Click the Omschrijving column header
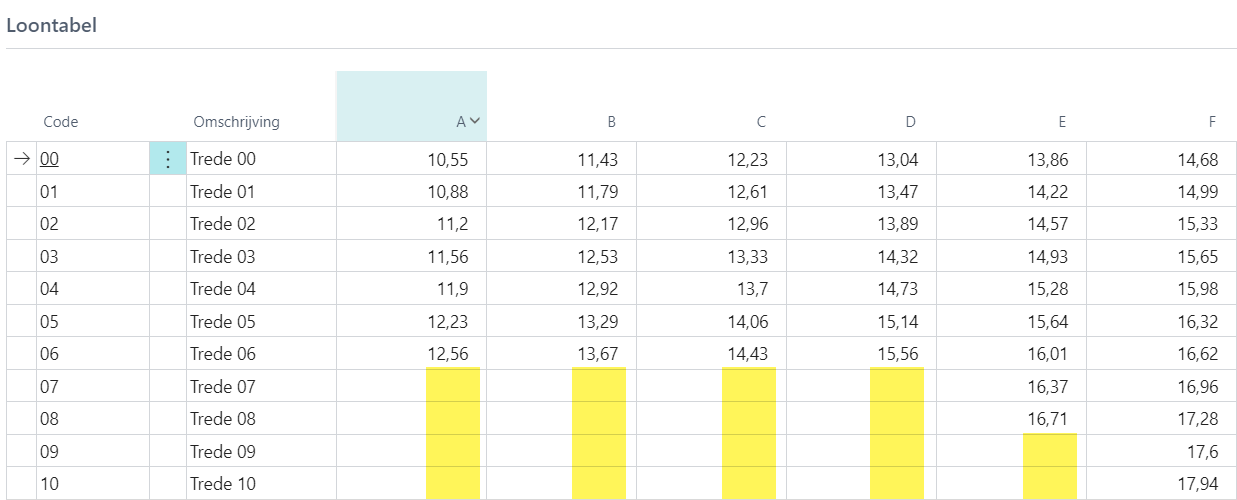The width and height of the screenshot is (1237, 500). click(x=237, y=122)
